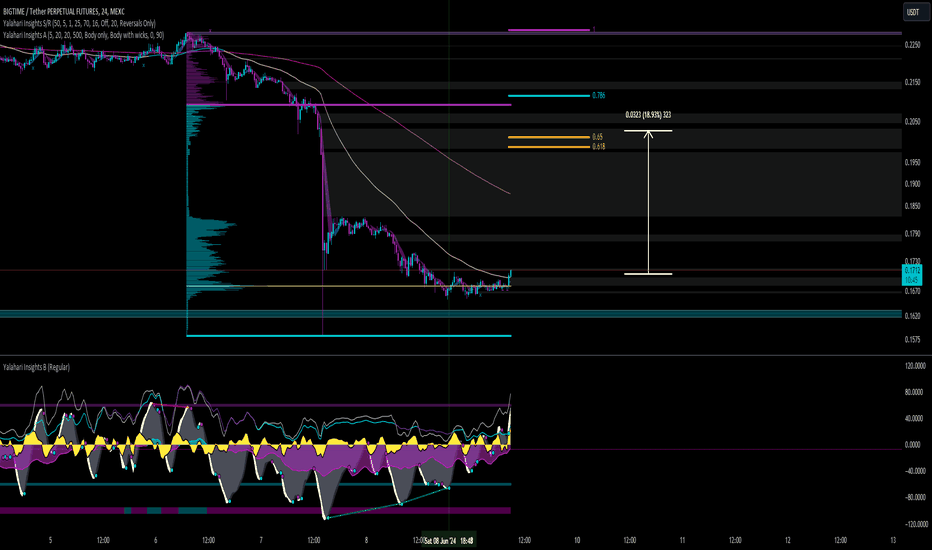This screenshot has width=932, height=550.
Task: Select the cyan 0.786 Fibonacci level line
Action: [549, 96]
